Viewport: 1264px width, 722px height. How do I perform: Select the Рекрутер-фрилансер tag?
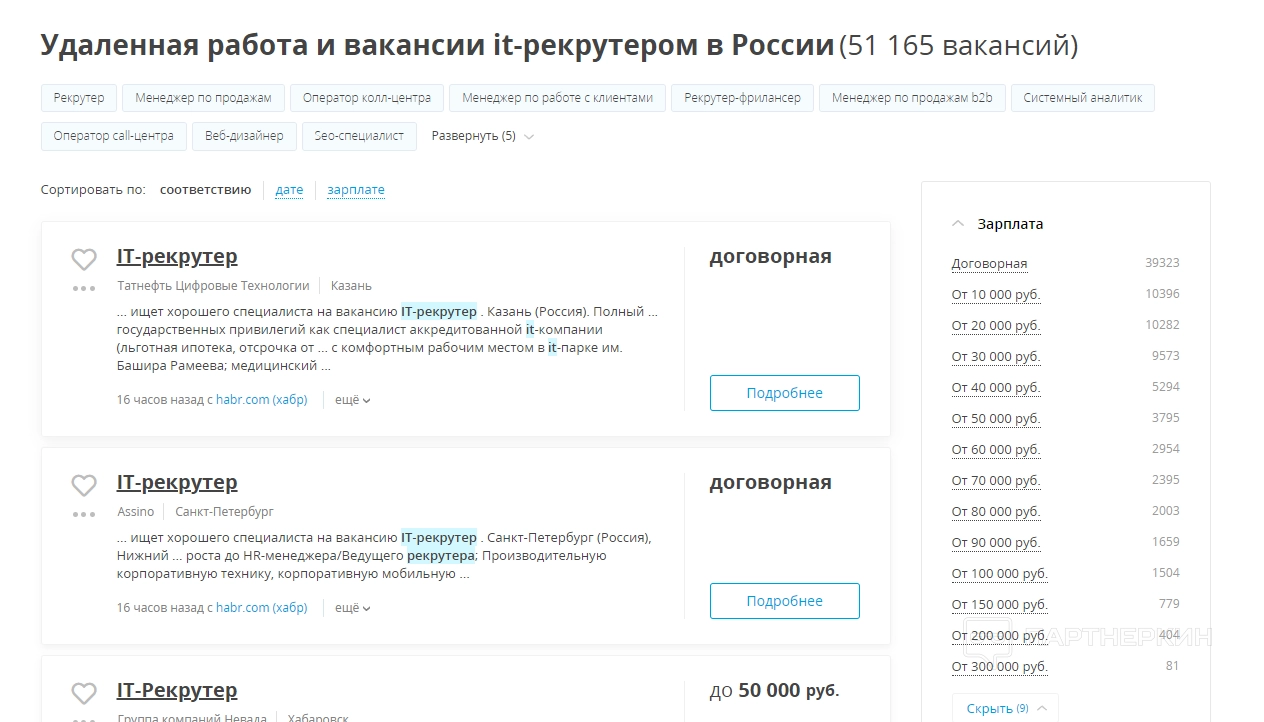pyautogui.click(x=742, y=98)
